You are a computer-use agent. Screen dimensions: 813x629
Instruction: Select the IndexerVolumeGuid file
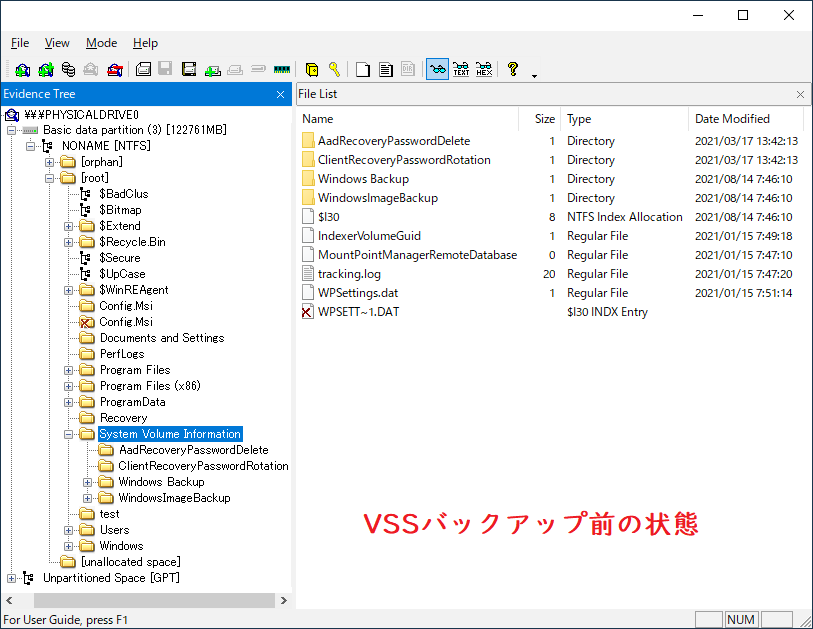369,236
